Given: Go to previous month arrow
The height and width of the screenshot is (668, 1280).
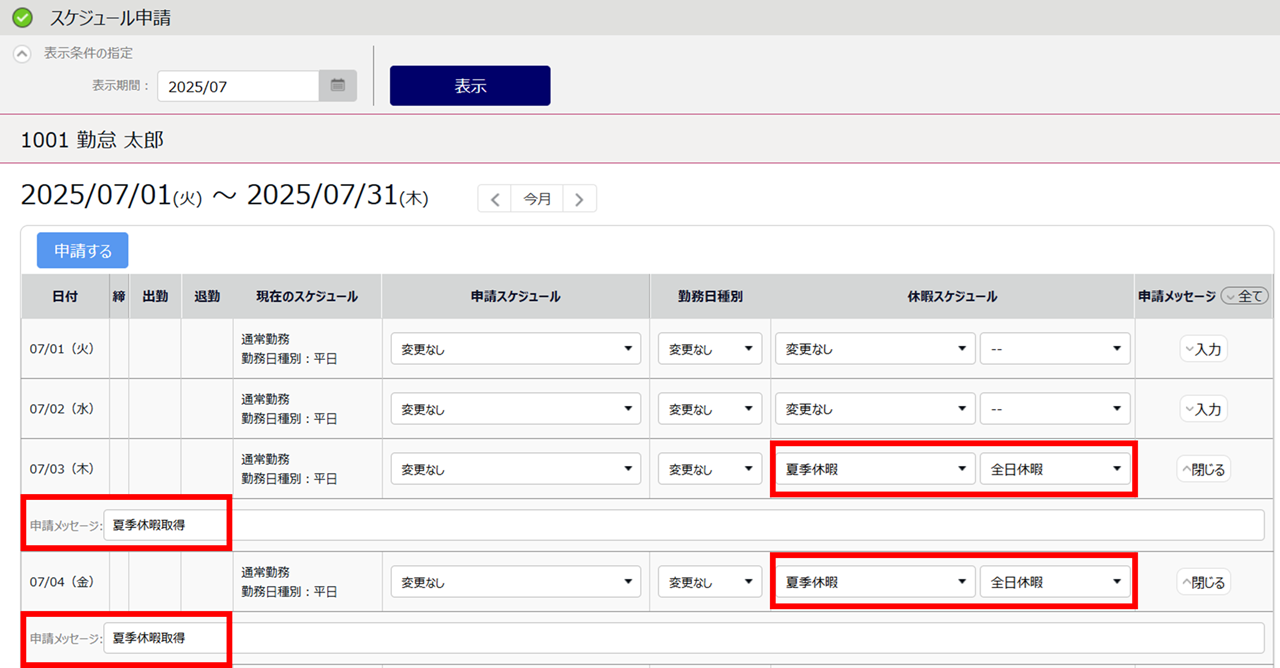Looking at the screenshot, I should click(x=494, y=198).
